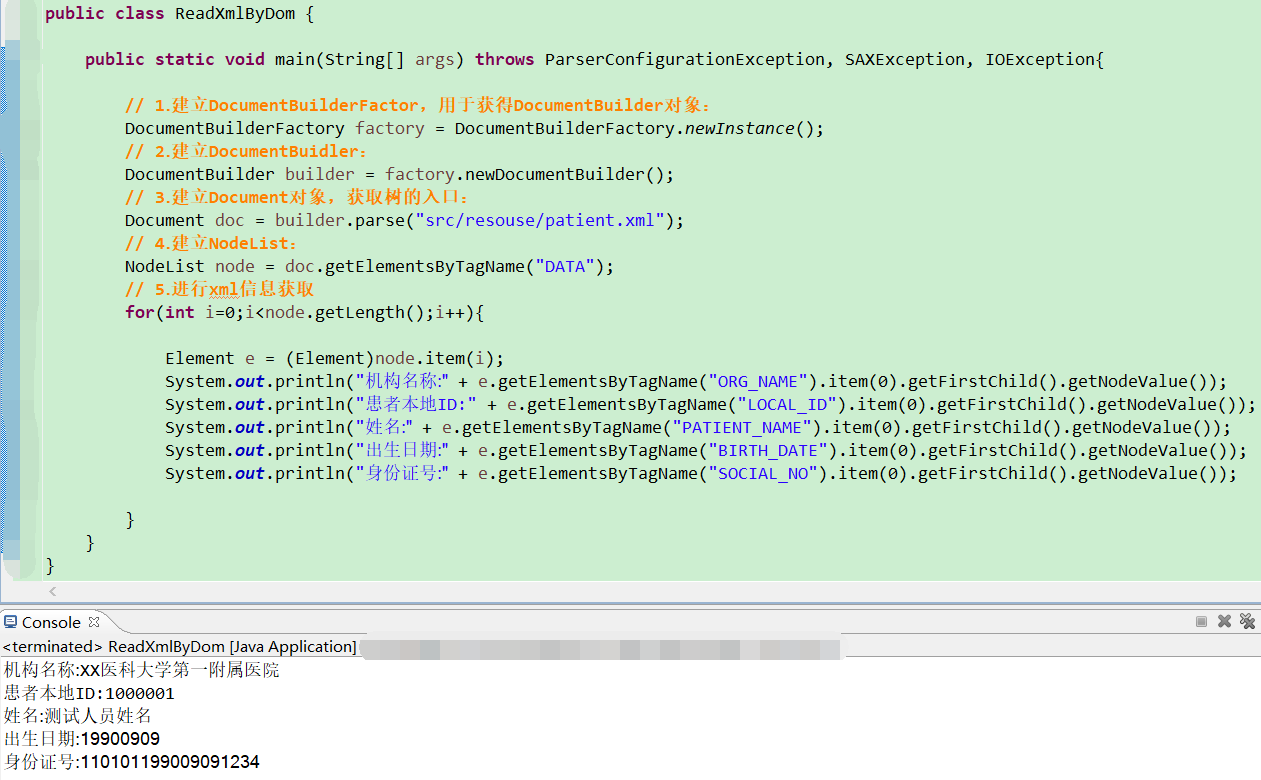This screenshot has height=780, width=1261.
Task: Click the editor horizontal scrollbar left arrow
Action: tap(53, 592)
